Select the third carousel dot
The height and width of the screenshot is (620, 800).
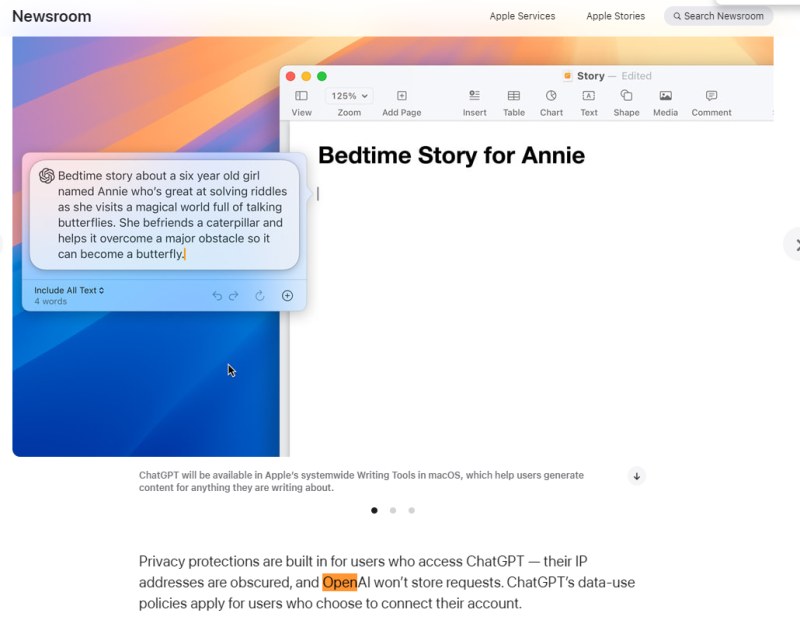tap(411, 510)
